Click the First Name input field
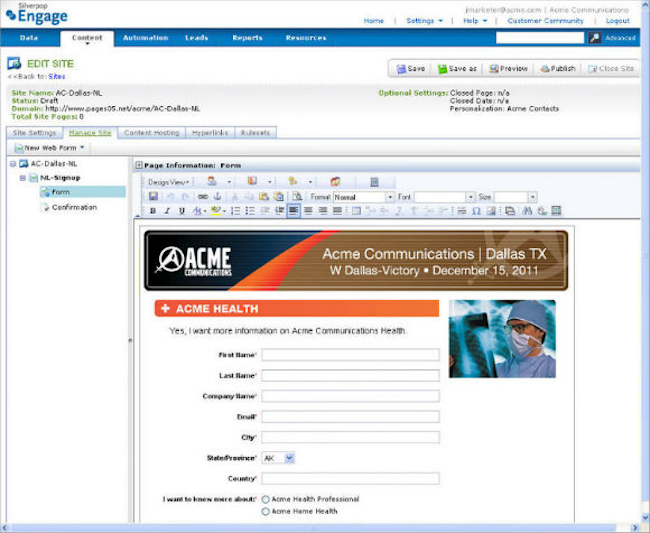 coord(350,354)
